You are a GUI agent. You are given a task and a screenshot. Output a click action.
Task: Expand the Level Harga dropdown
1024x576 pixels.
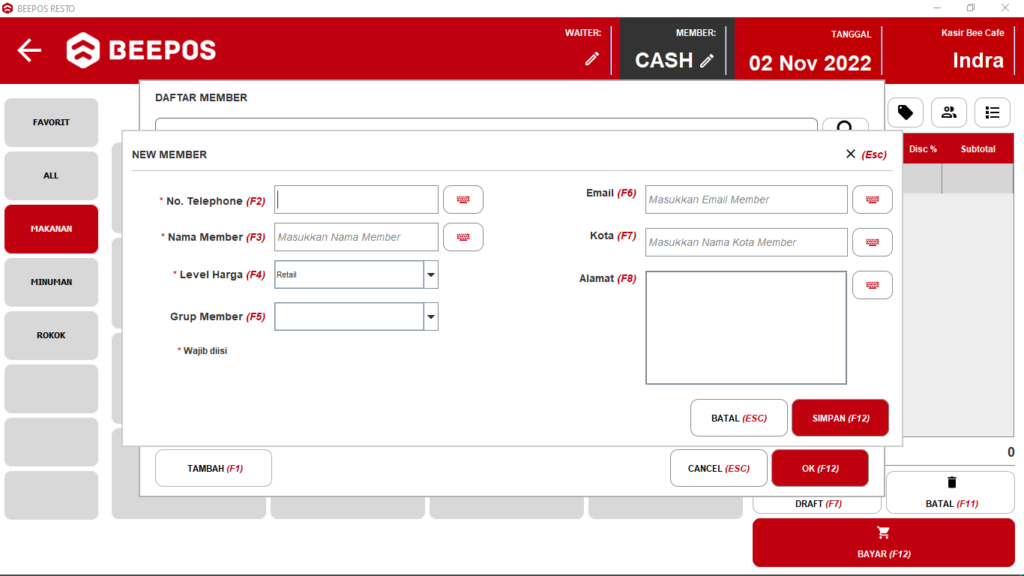(x=430, y=274)
